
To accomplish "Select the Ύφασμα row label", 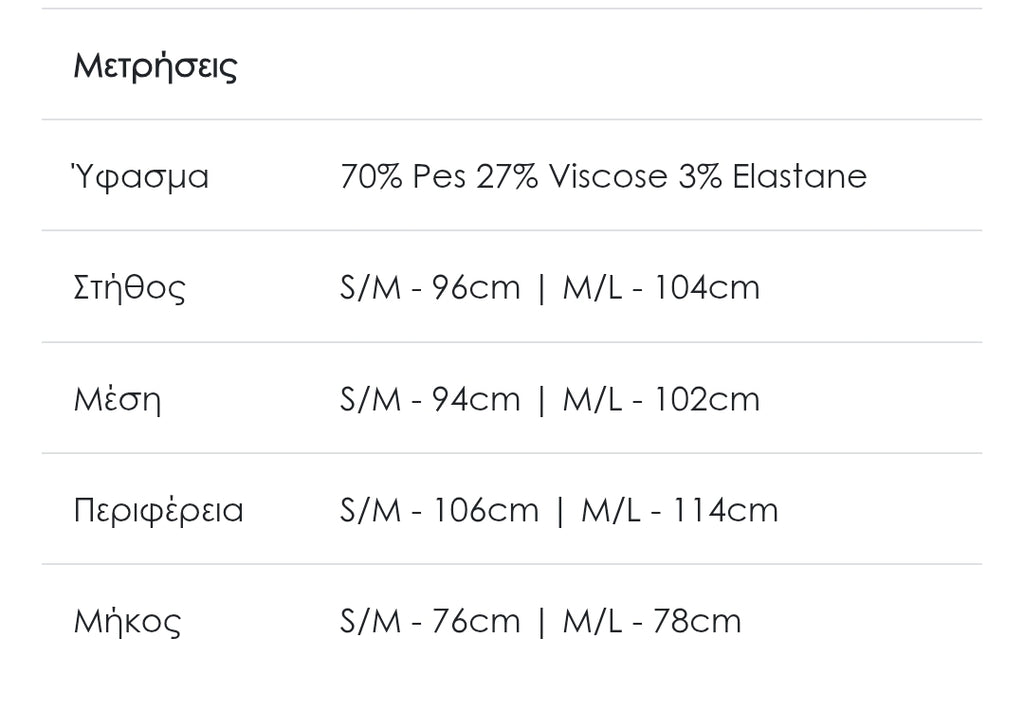I will (x=141, y=177).
